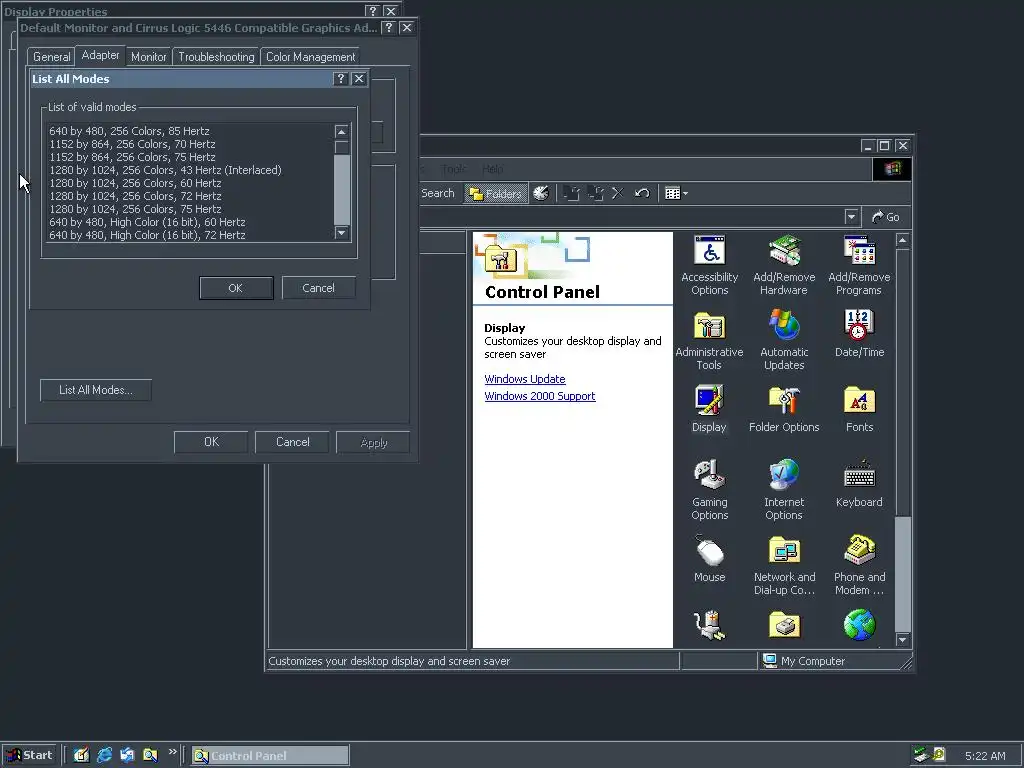This screenshot has height=768, width=1024.
Task: Click the History toolbar icon
Action: tap(541, 193)
